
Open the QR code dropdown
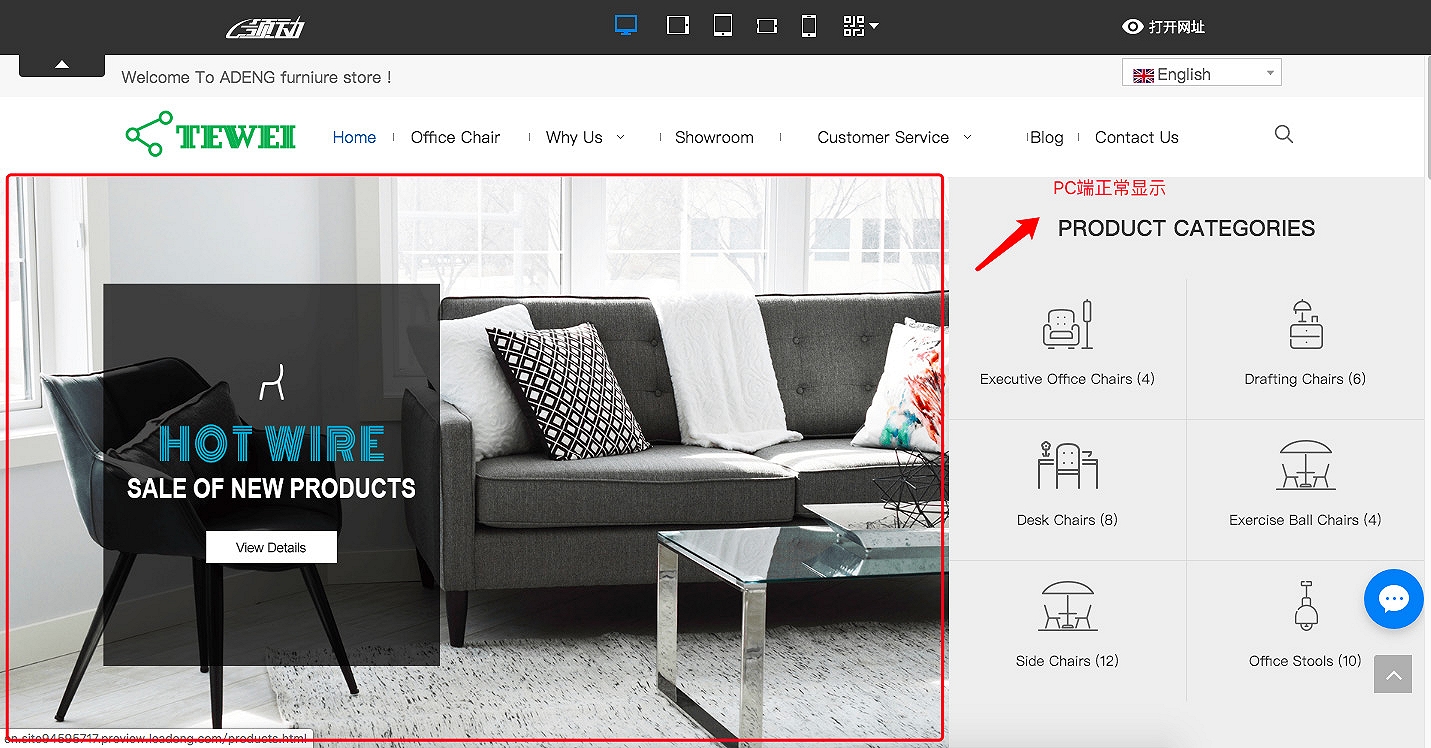(x=860, y=26)
